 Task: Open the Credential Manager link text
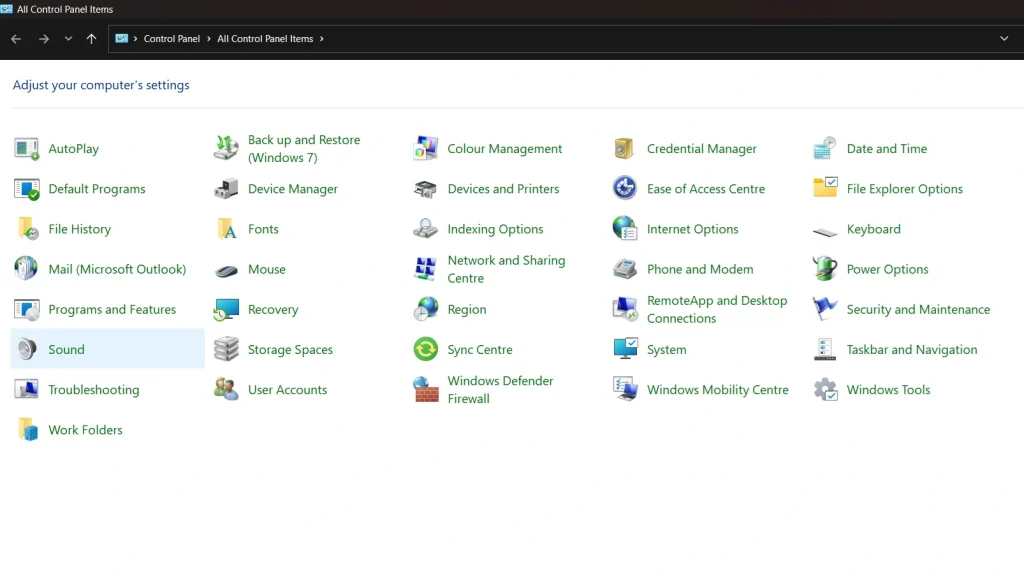(x=701, y=149)
